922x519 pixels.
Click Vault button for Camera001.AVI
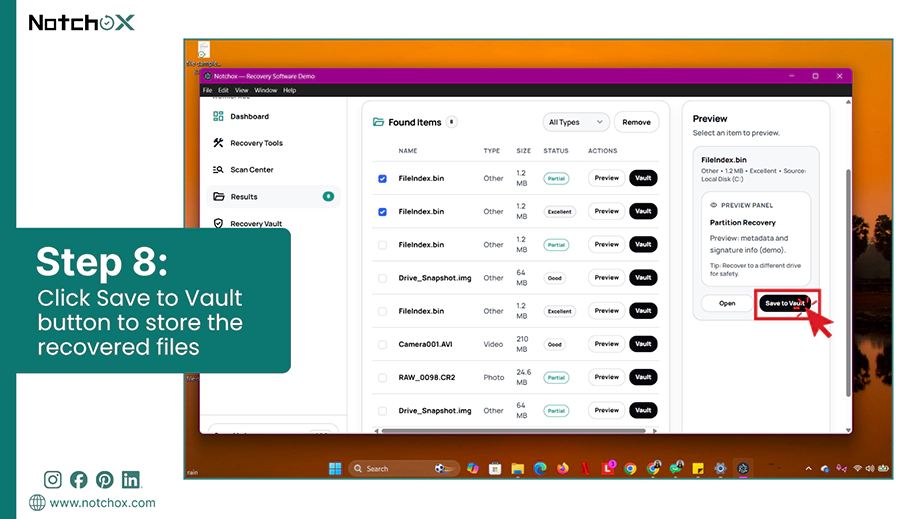click(643, 344)
